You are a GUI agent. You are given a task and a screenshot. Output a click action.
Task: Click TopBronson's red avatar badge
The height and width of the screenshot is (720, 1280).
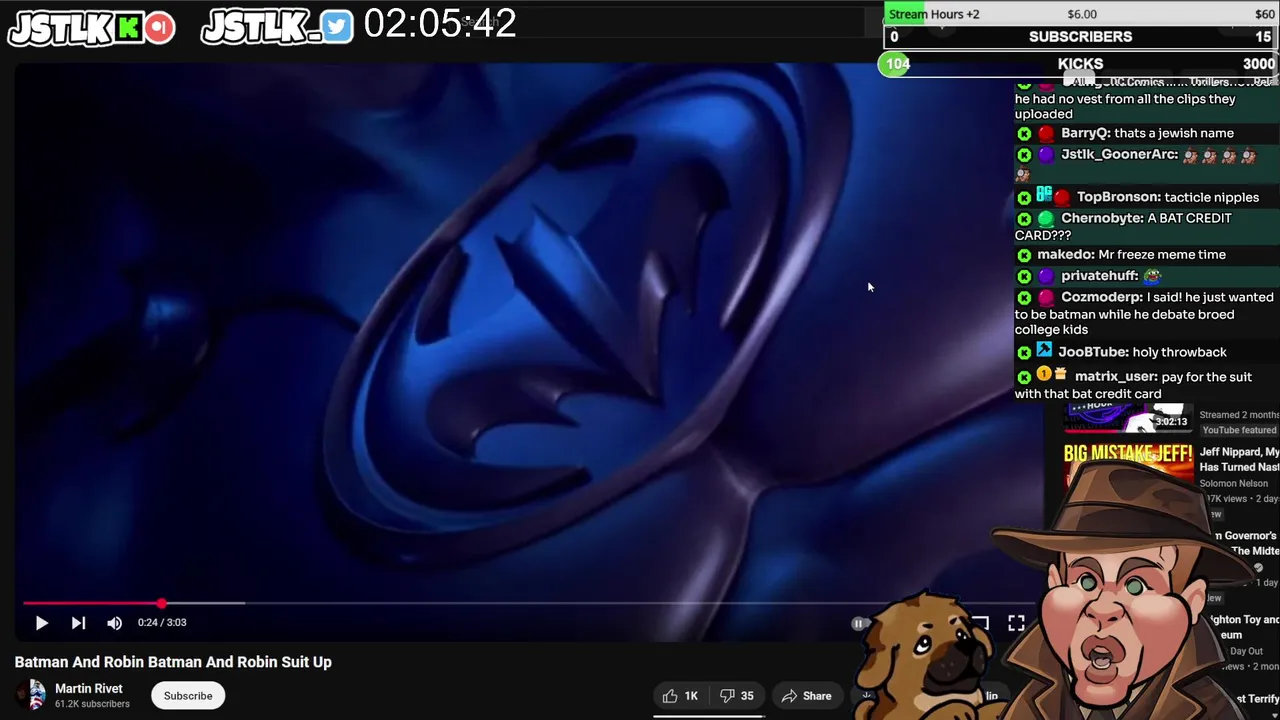(x=1062, y=197)
